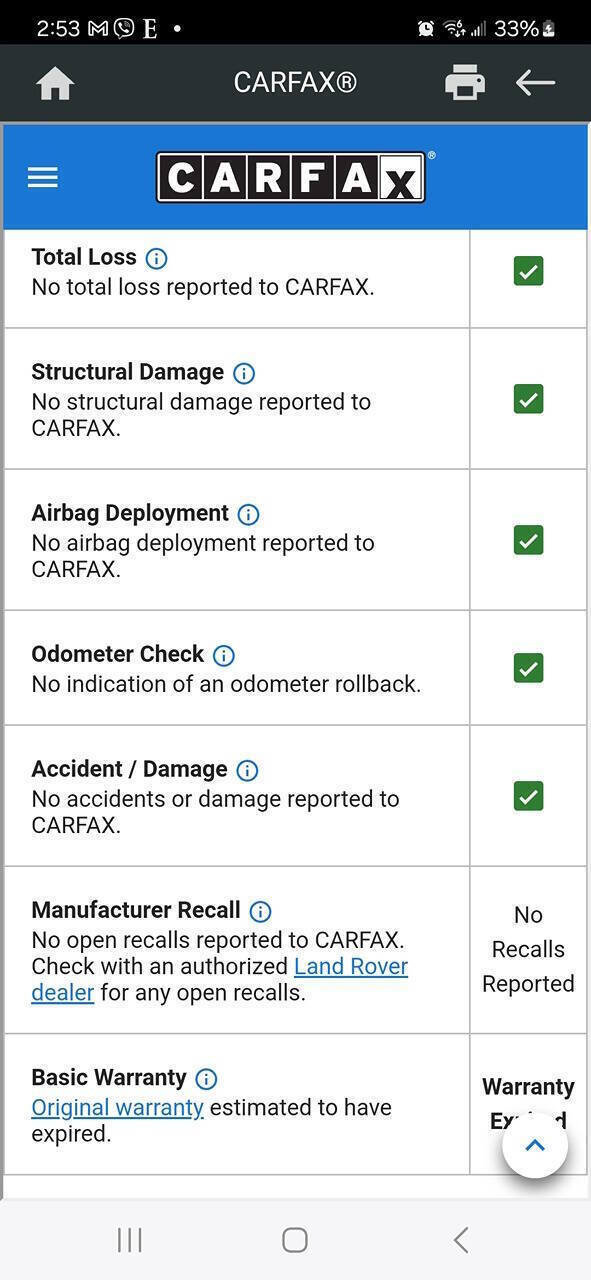Click the Total Loss green checkbox
The height and width of the screenshot is (1280, 591).
[528, 271]
